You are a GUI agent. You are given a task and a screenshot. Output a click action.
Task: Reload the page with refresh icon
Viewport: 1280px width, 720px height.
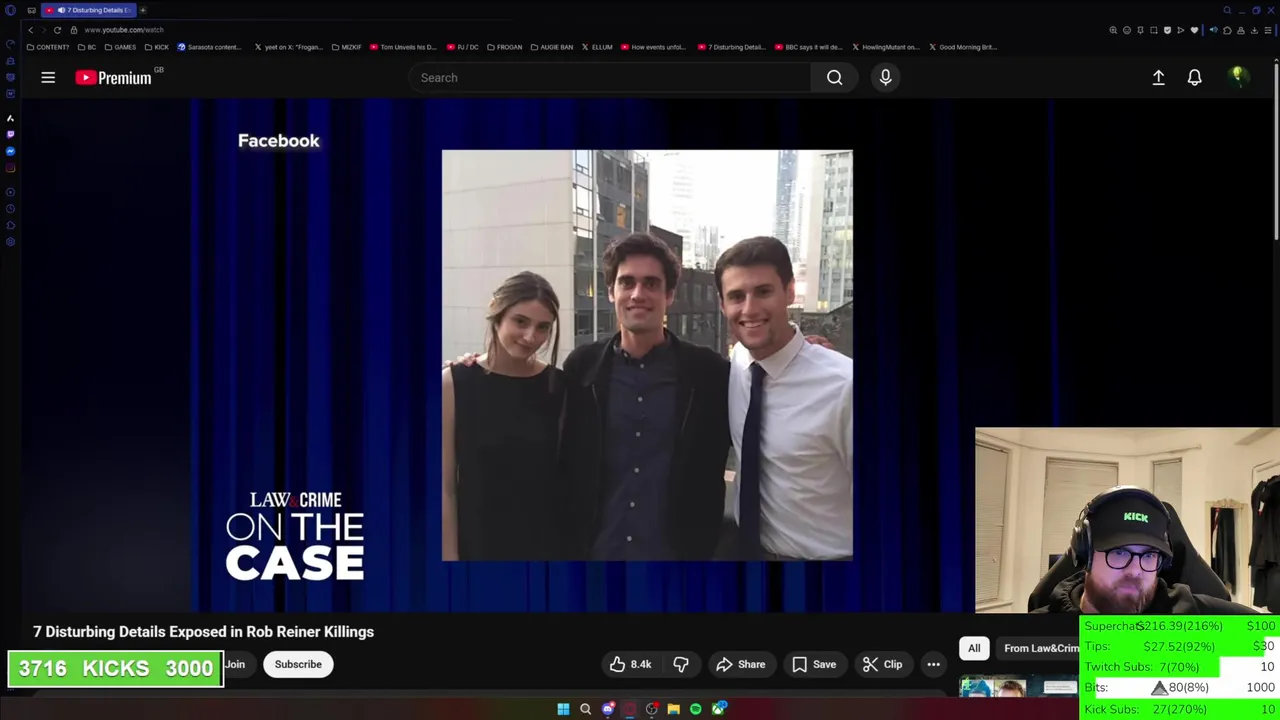[x=57, y=30]
